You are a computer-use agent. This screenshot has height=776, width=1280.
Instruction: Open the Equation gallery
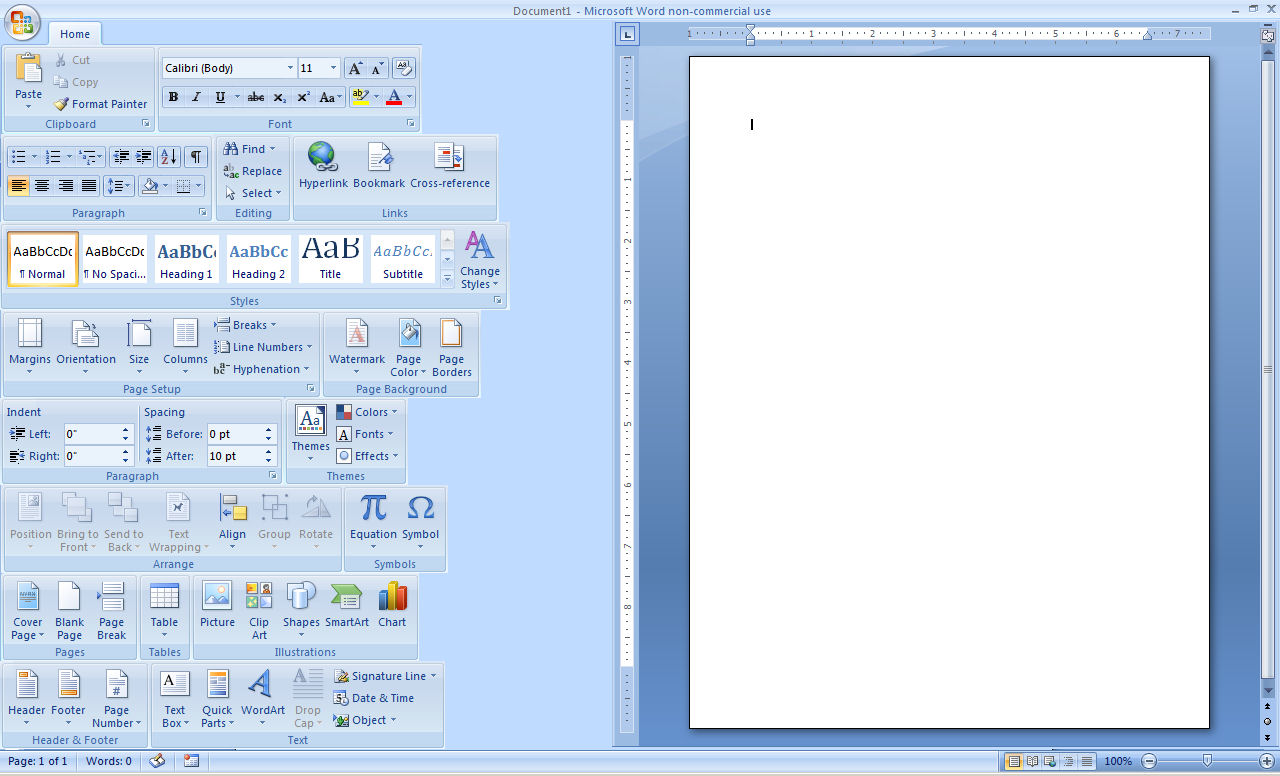(x=373, y=520)
